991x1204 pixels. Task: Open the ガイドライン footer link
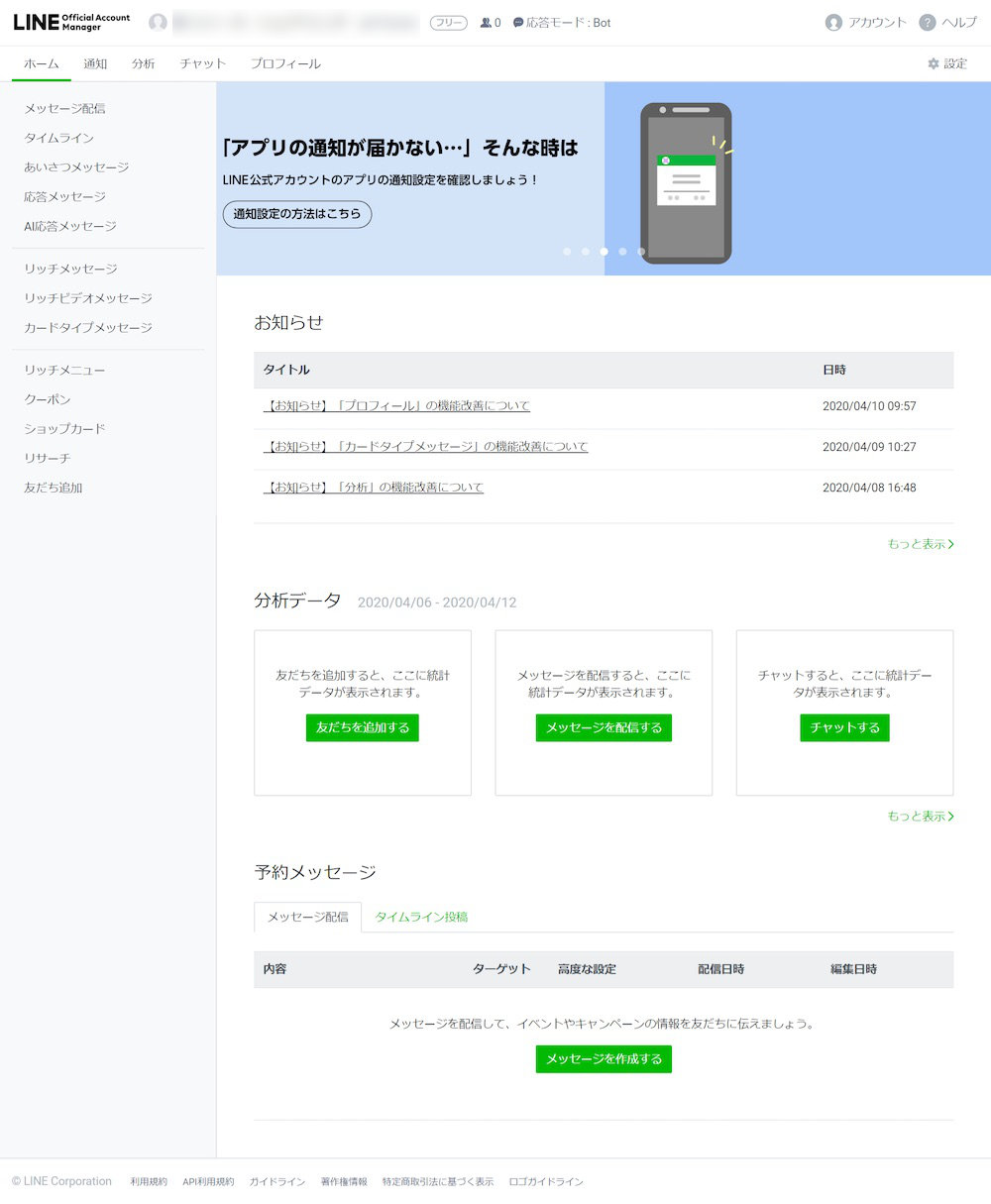click(x=277, y=1182)
